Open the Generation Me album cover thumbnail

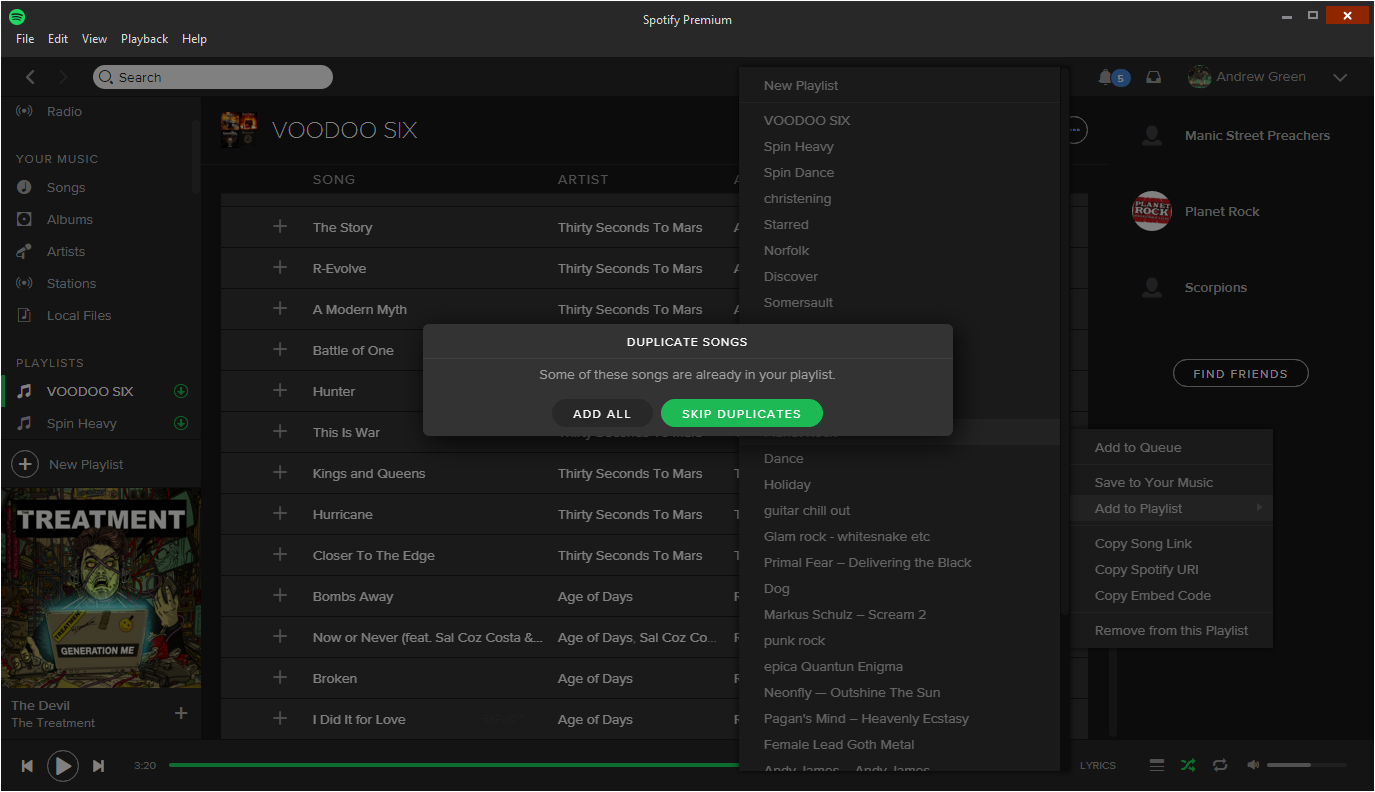click(101, 588)
